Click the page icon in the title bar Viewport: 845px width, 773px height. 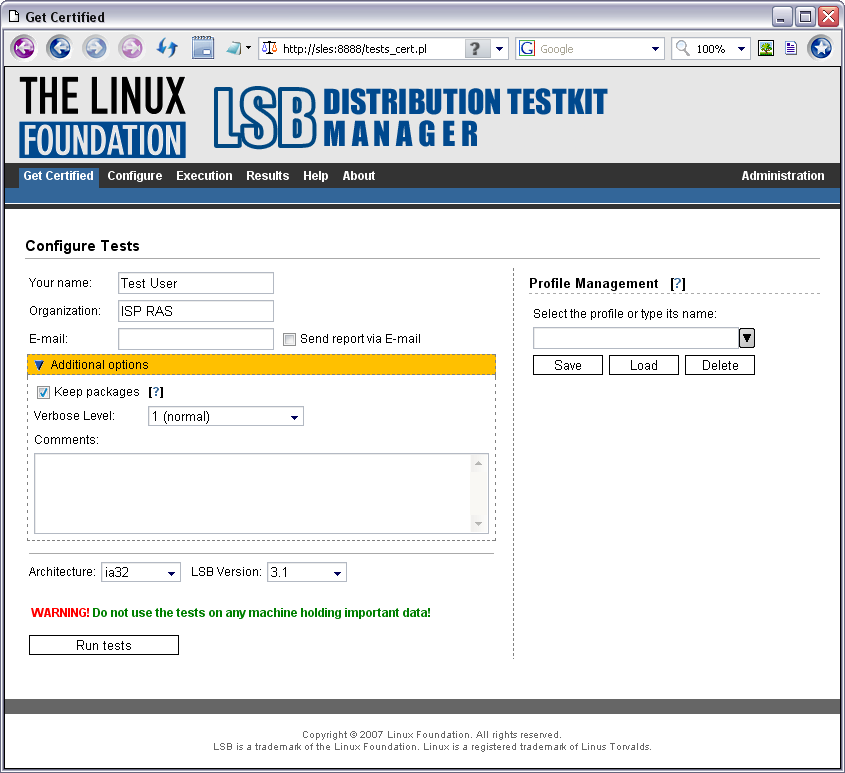(x=14, y=17)
